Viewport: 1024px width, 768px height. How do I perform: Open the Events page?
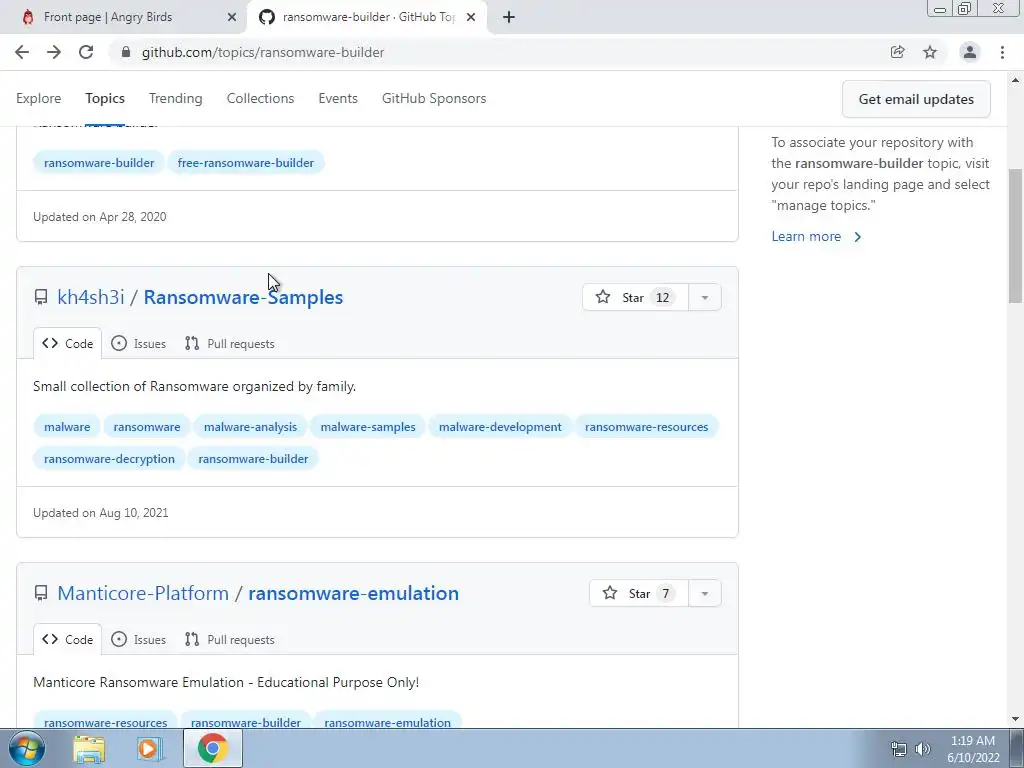point(338,98)
